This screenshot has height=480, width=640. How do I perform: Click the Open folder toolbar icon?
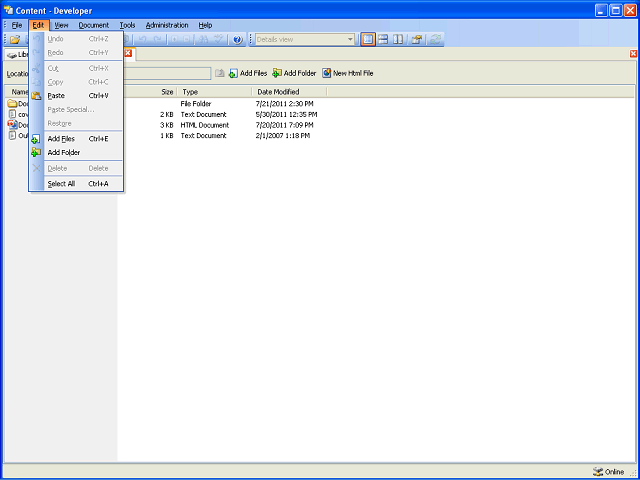[x=15, y=40]
